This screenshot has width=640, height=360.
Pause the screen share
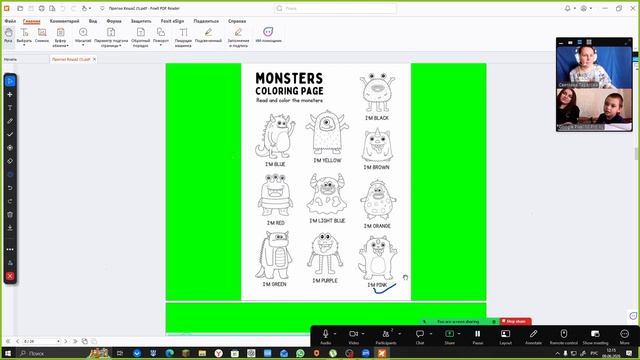click(478, 336)
